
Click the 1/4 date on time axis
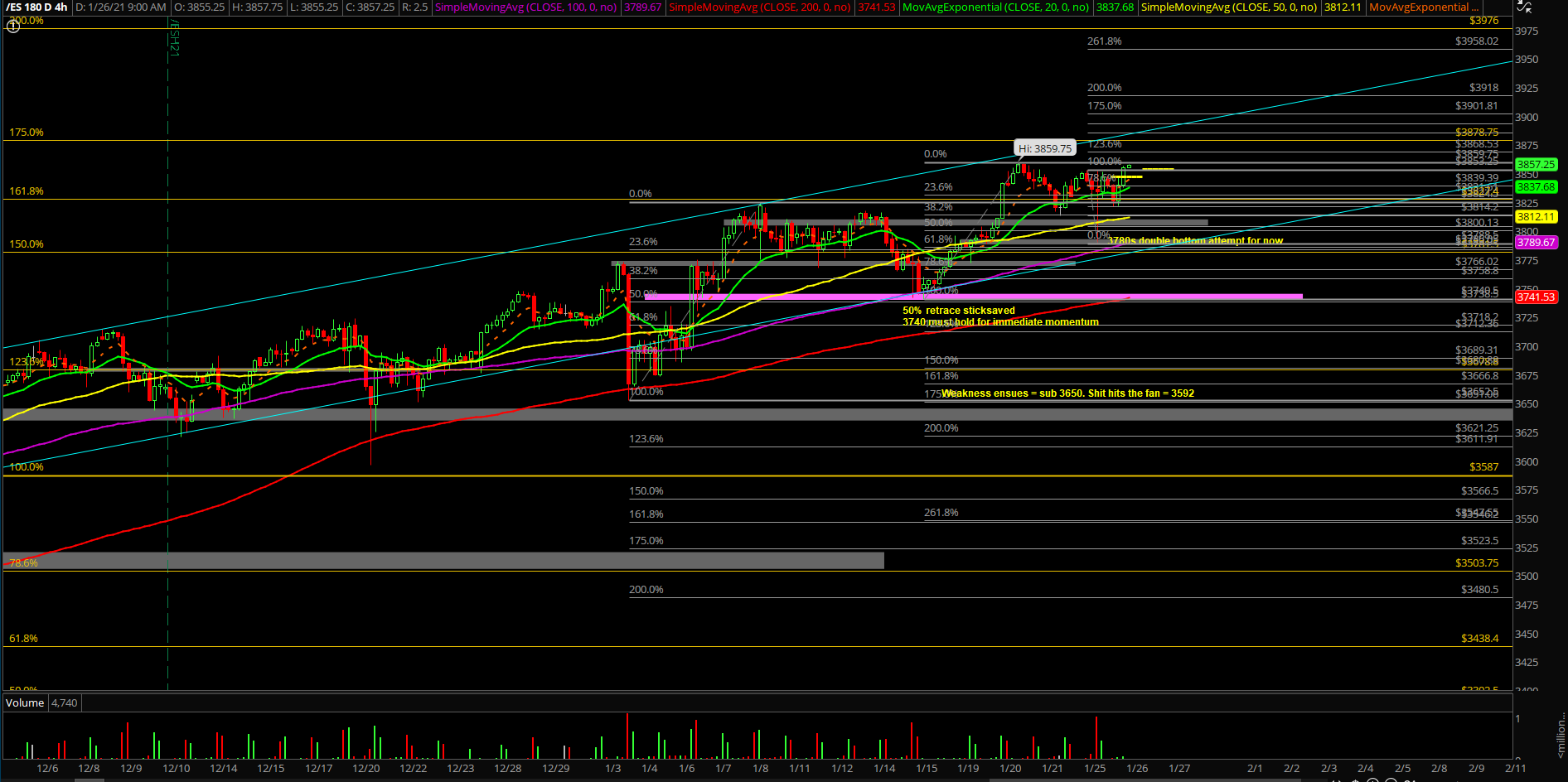click(x=650, y=769)
